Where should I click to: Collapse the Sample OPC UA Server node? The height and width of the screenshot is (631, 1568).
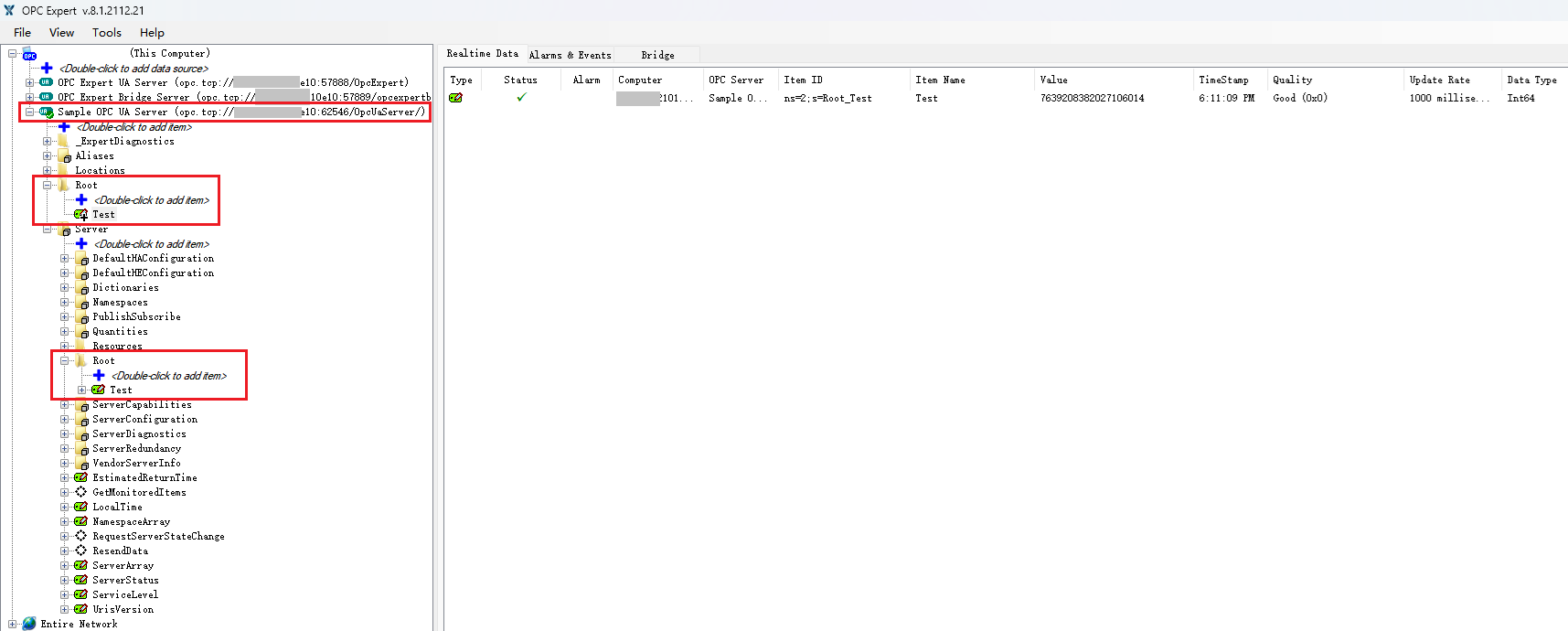[x=30, y=112]
